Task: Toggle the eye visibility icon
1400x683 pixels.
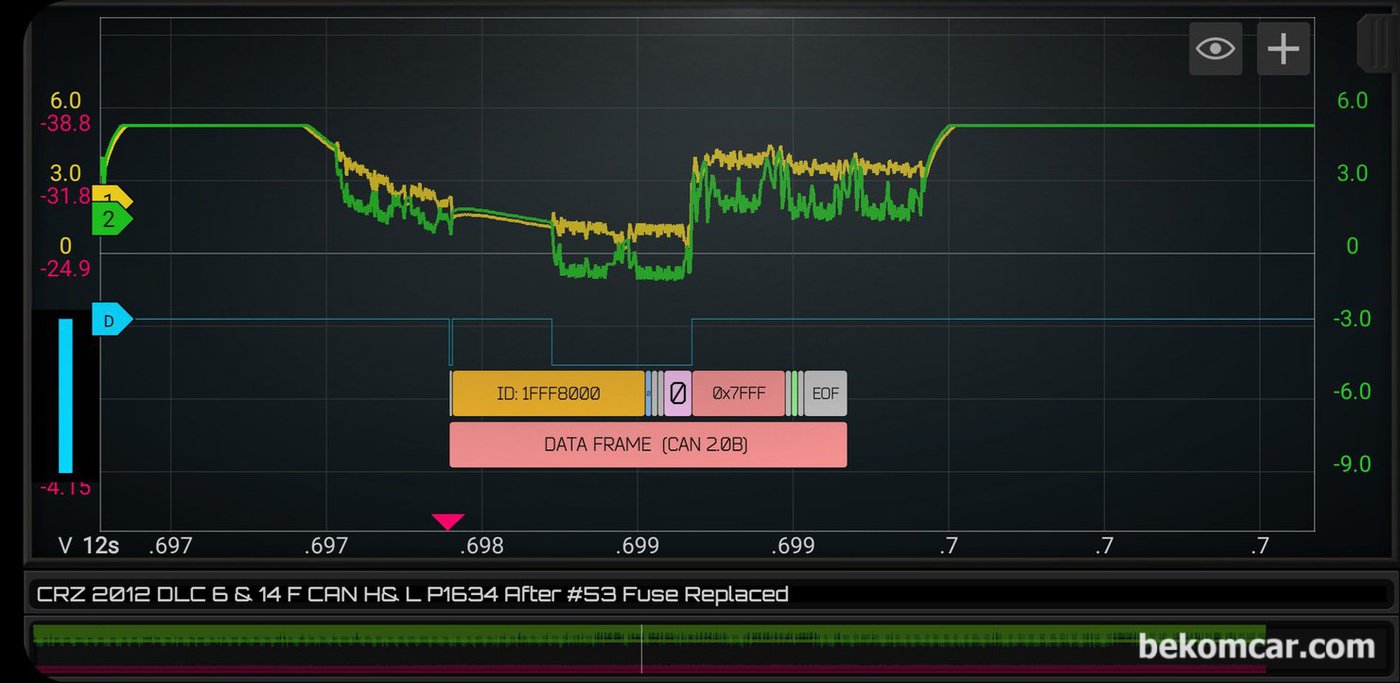Action: pyautogui.click(x=1215, y=49)
